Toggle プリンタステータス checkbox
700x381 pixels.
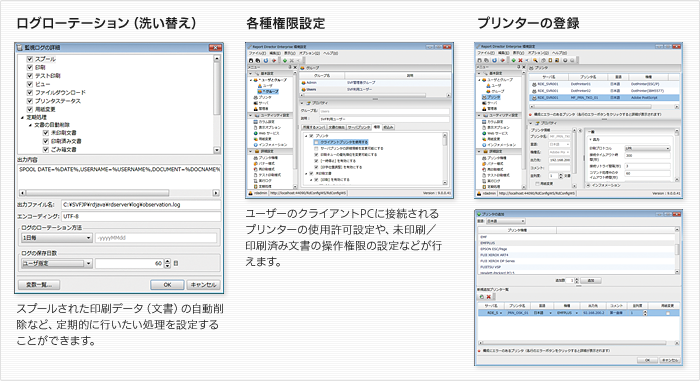(x=30, y=101)
